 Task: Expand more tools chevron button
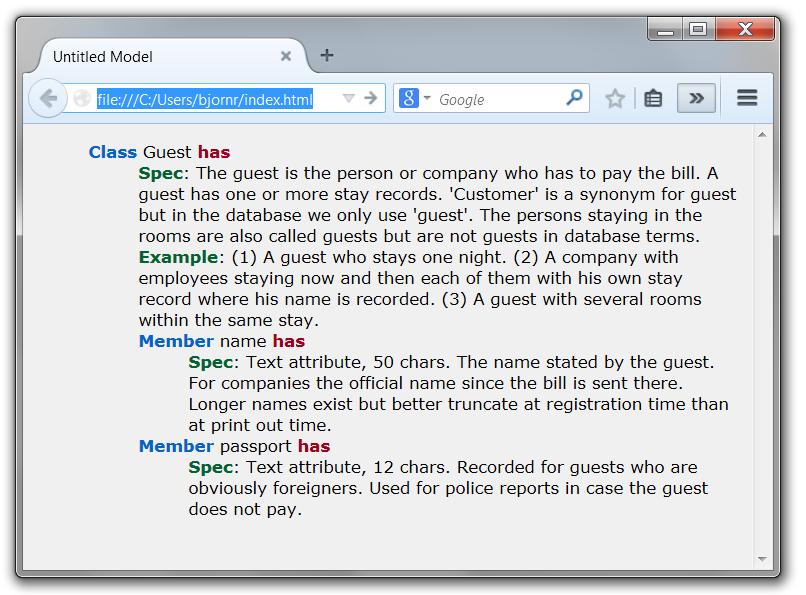tap(696, 98)
